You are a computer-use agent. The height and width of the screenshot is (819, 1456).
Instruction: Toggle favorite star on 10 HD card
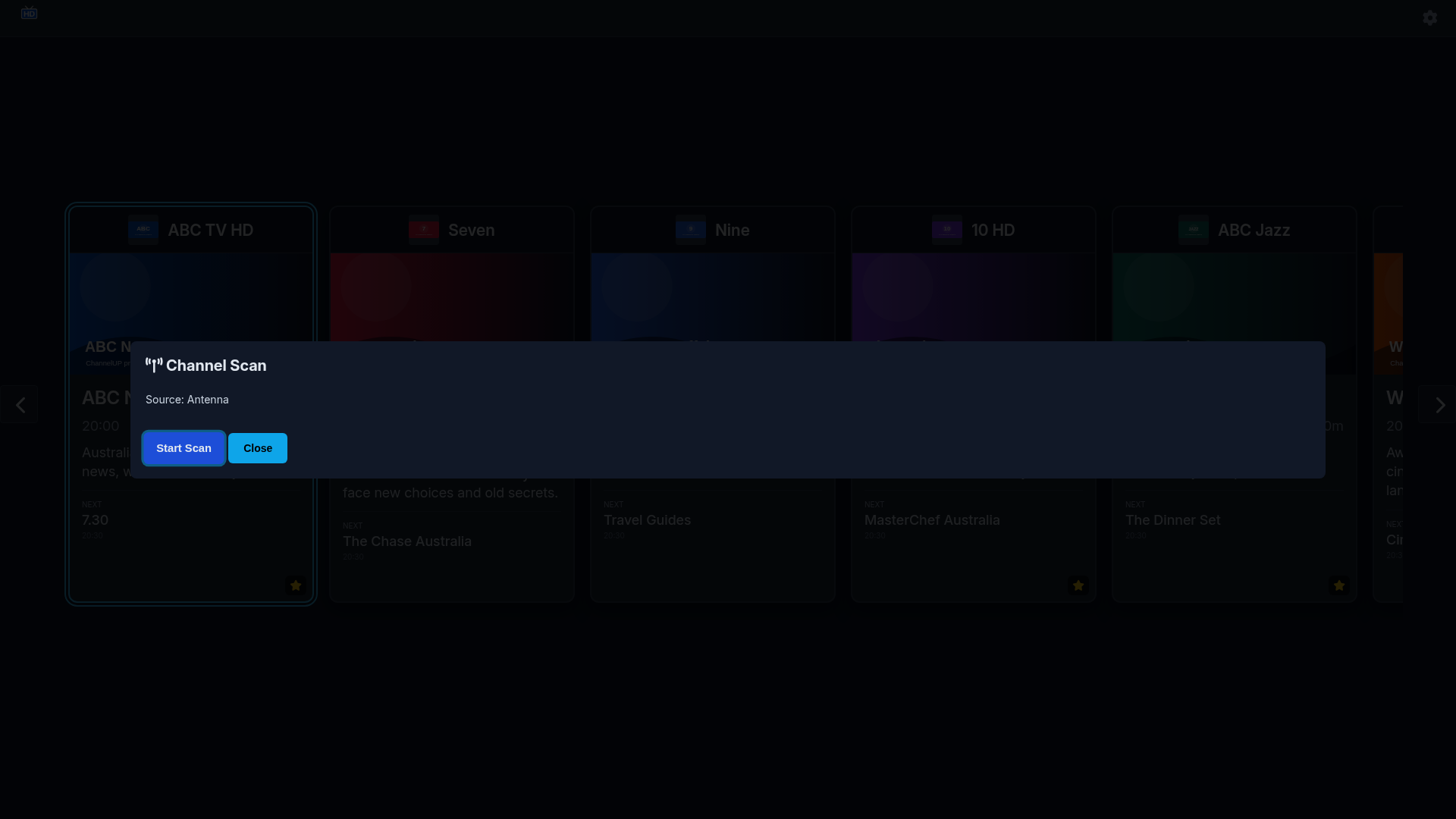point(1078,585)
